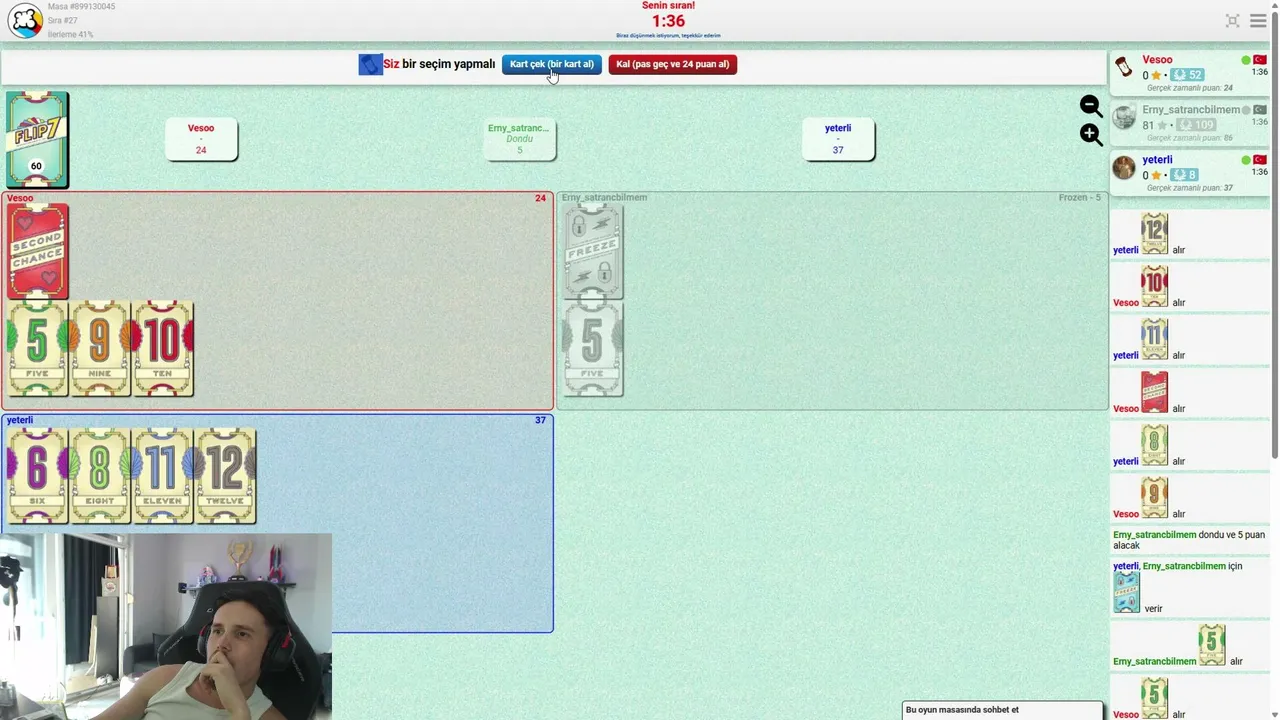Click Vesoo's laurel badge showing 52

[1187, 75]
